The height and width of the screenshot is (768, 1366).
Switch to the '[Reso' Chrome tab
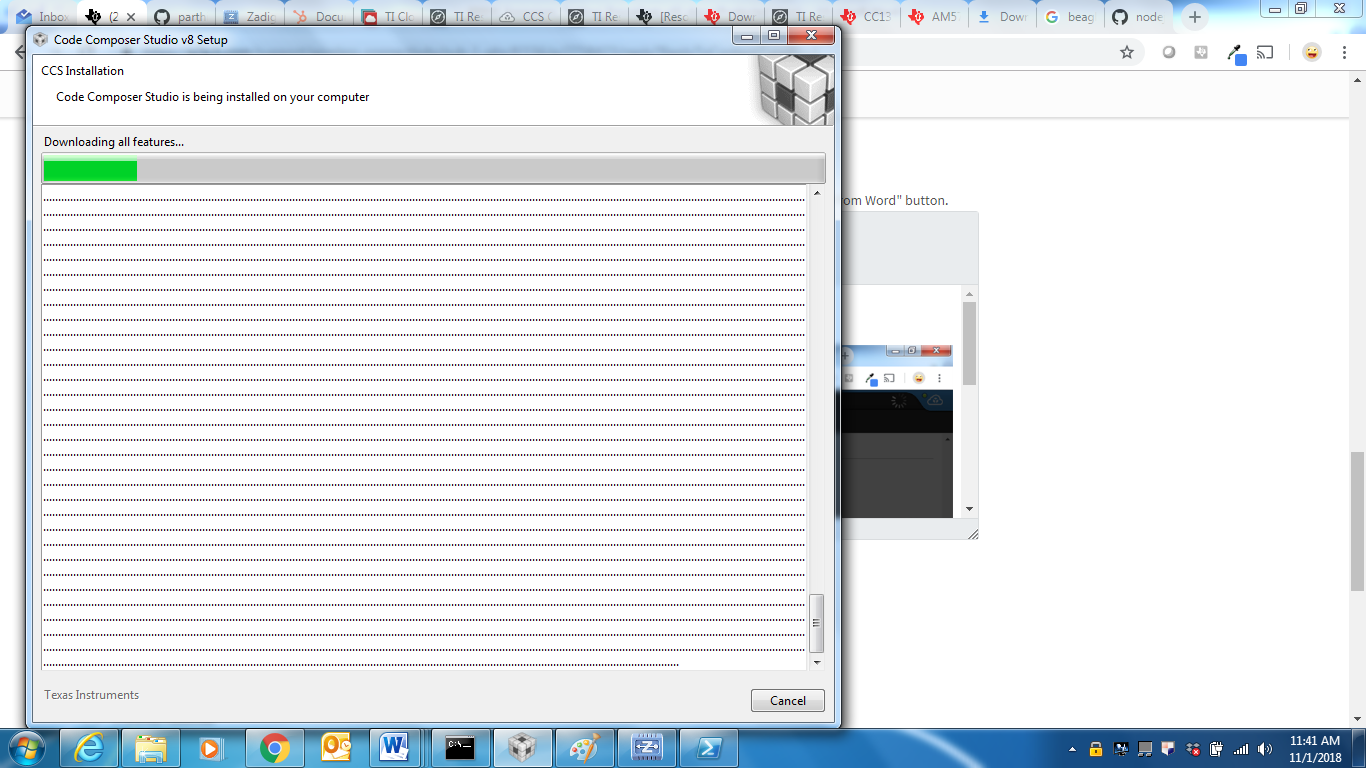[661, 17]
